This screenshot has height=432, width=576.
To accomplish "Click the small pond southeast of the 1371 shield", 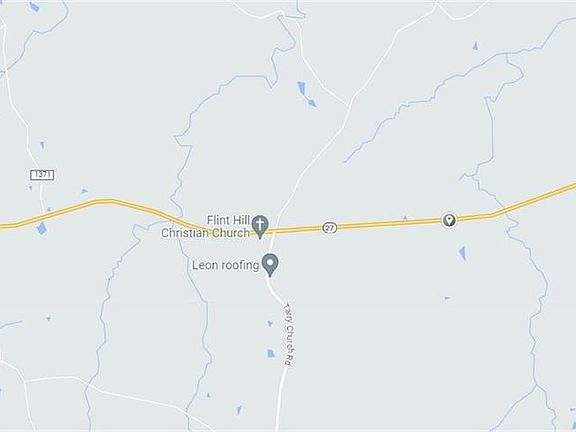I will point(84,191).
